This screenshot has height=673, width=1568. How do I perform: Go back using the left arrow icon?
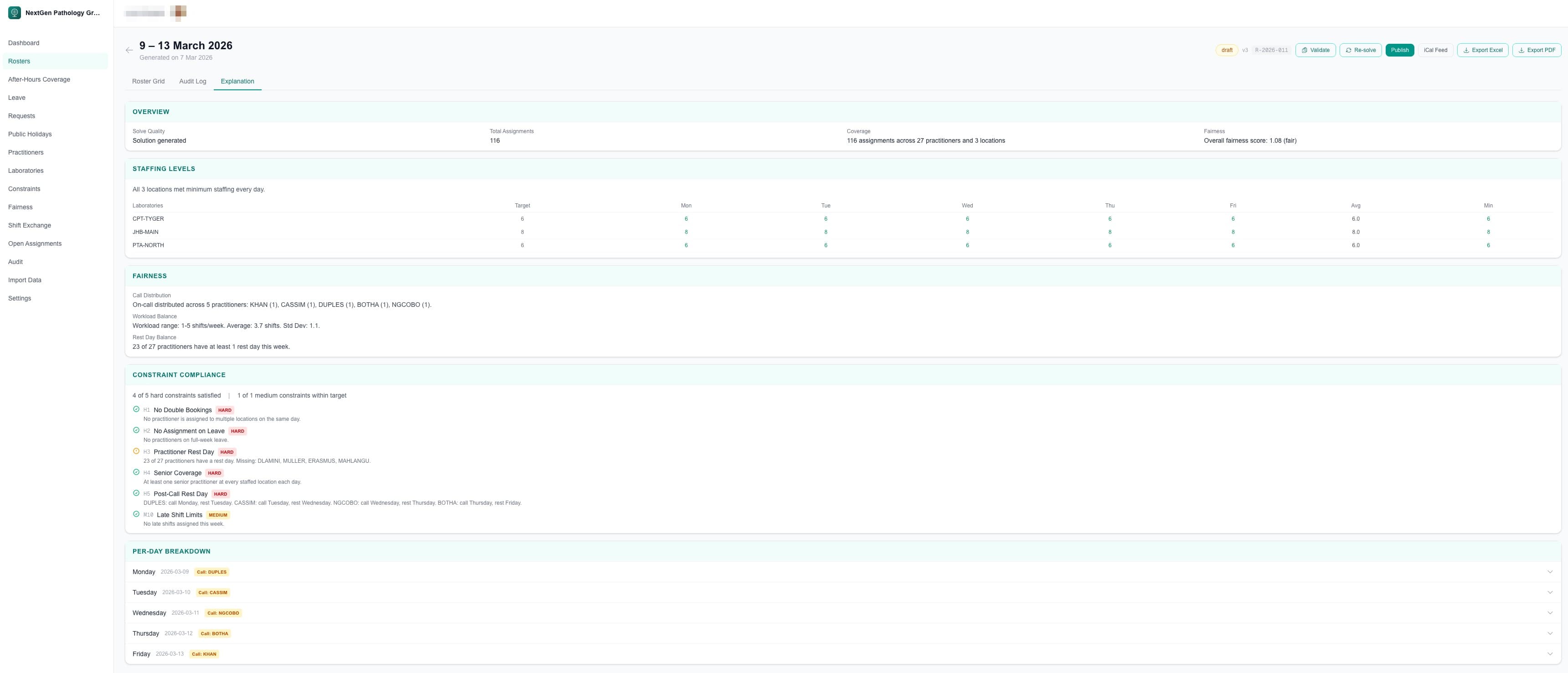point(129,51)
